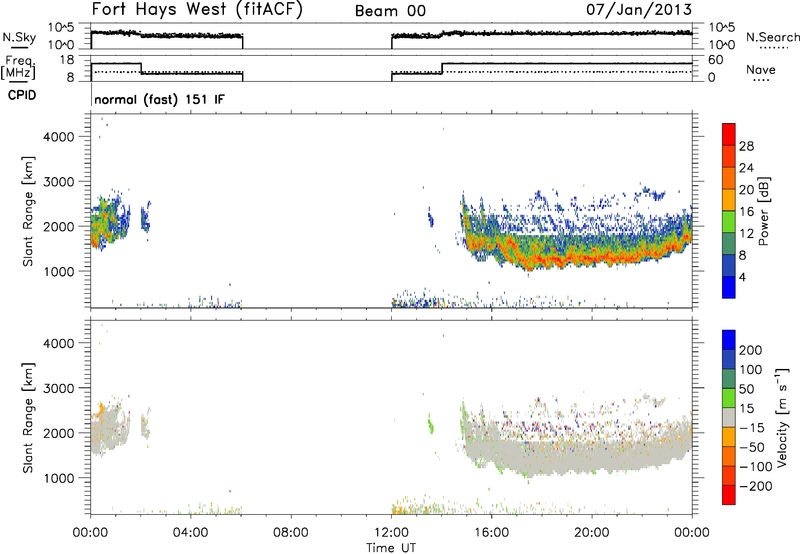Click the '18' tick on frequency axis
This screenshot has width=800, height=554.
pos(67,60)
